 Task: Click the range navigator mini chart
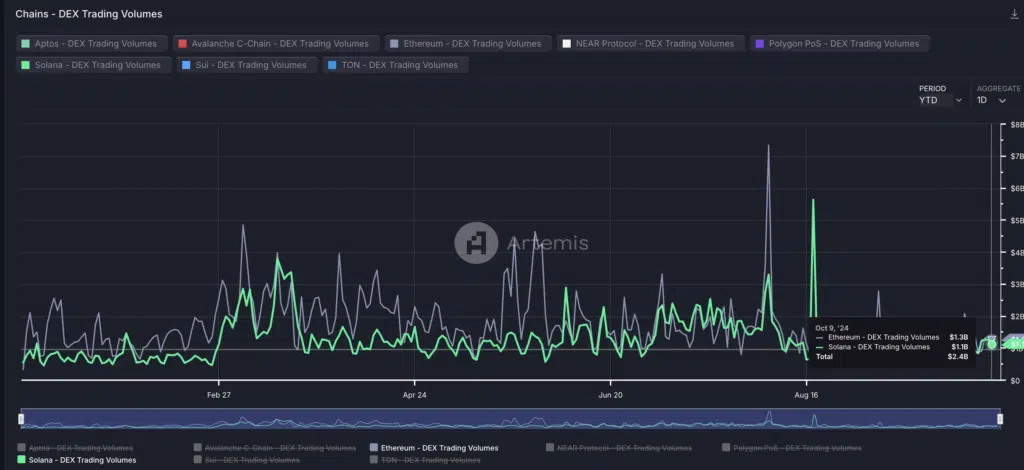(511, 418)
